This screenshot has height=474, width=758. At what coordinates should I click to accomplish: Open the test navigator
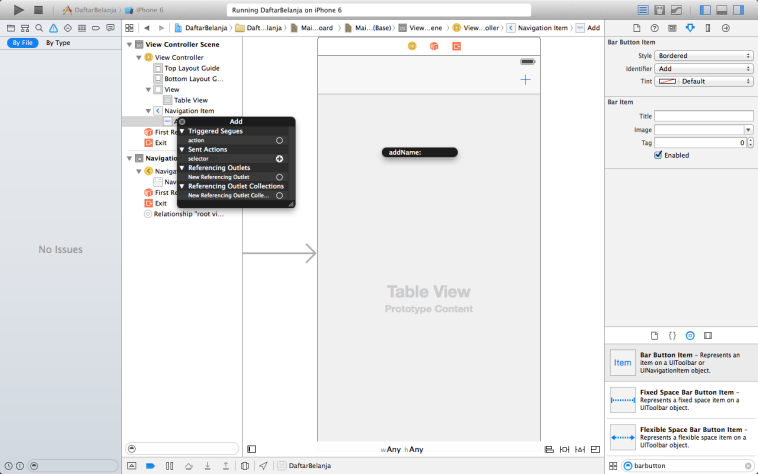tap(68, 28)
